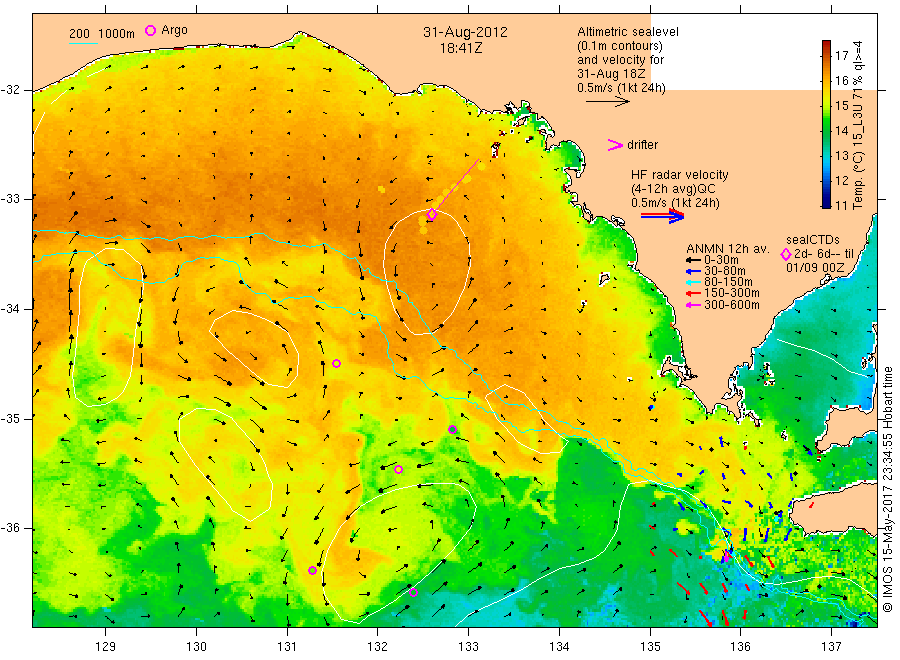900x660 pixels.
Task: Click the 'drifter' legend label
Action: pos(642,145)
